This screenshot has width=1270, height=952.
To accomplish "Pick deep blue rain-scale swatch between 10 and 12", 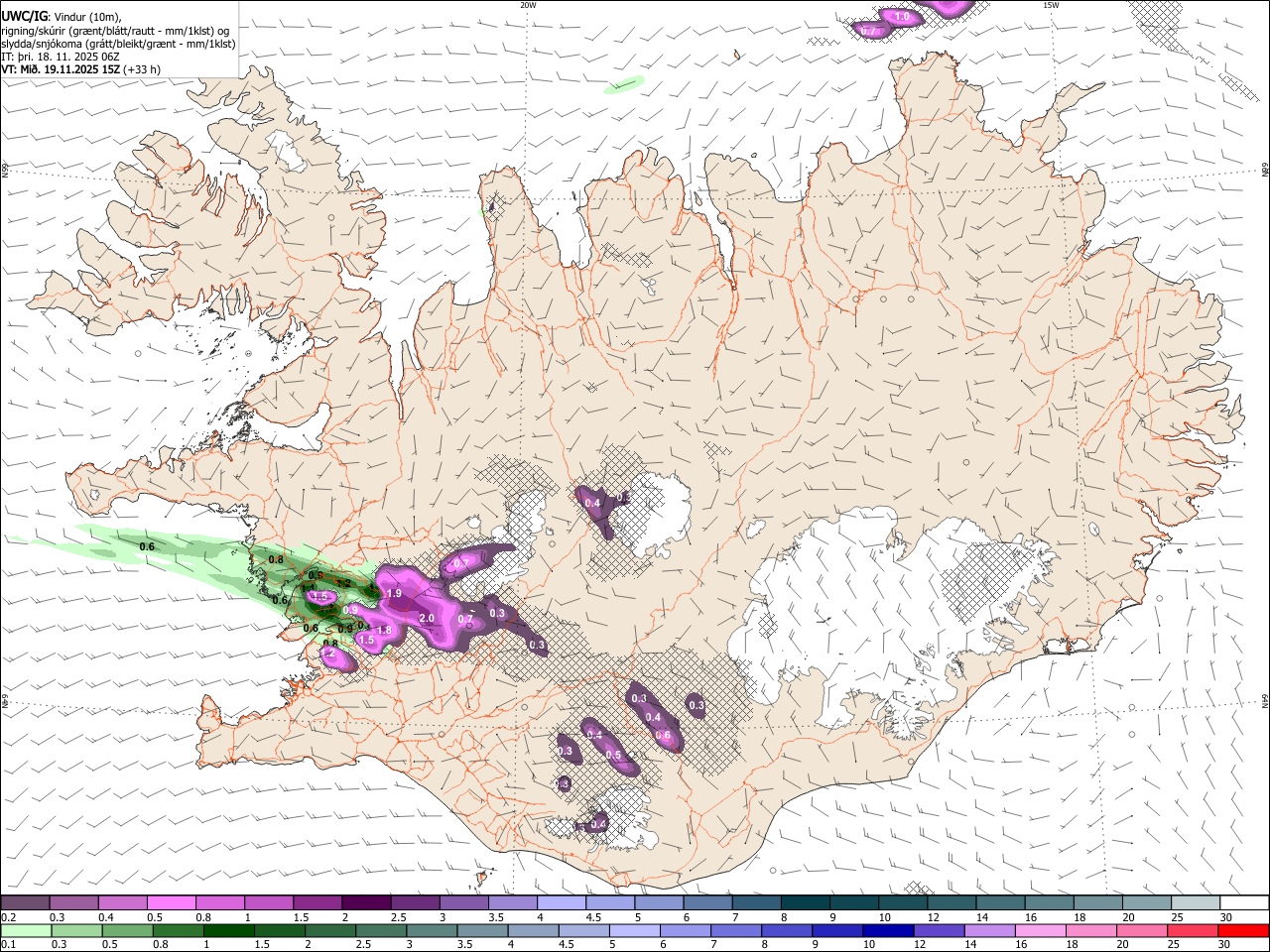I will [x=889, y=930].
